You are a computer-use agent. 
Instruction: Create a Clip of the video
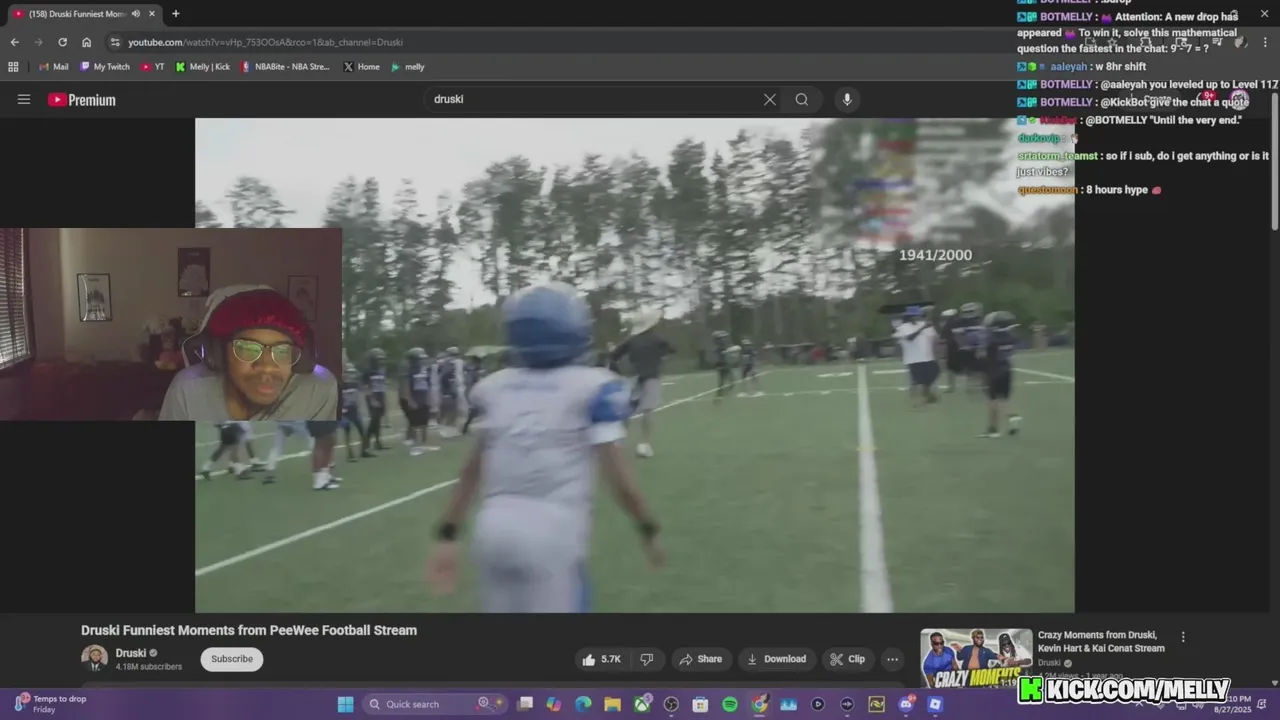point(847,659)
